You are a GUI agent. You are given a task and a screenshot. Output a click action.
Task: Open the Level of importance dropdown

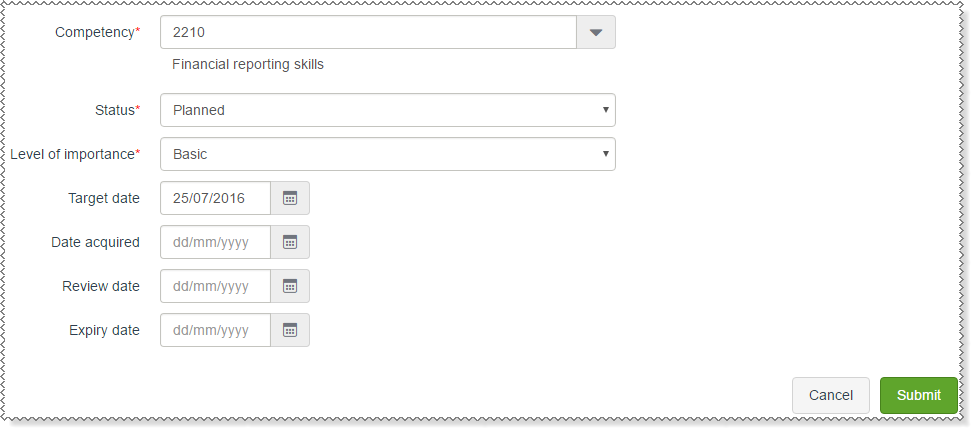[387, 154]
